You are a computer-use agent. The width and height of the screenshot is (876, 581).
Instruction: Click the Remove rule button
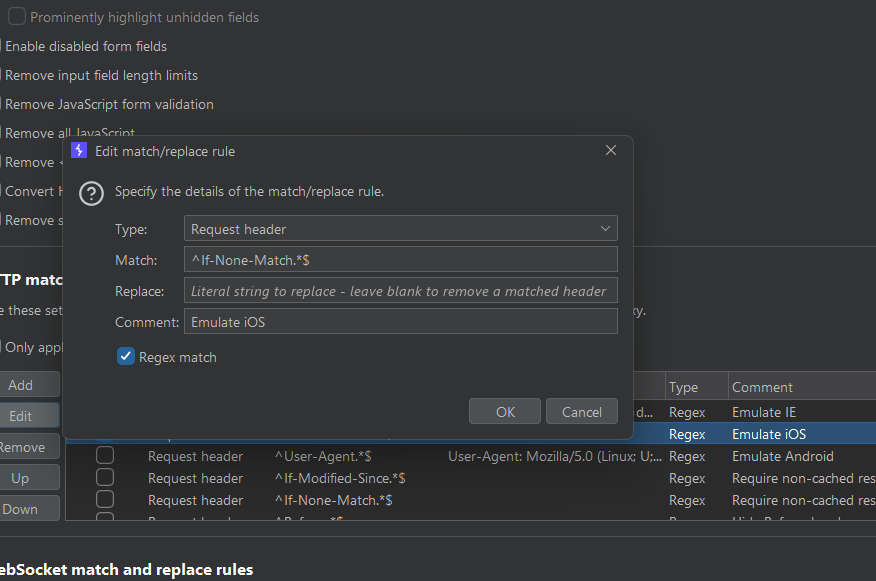28,447
